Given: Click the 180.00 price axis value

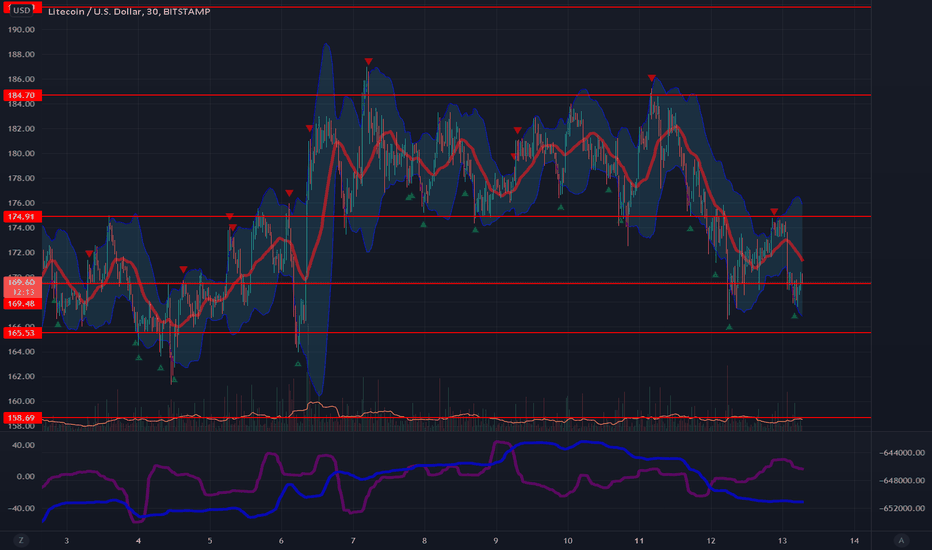Looking at the screenshot, I should [x=21, y=153].
